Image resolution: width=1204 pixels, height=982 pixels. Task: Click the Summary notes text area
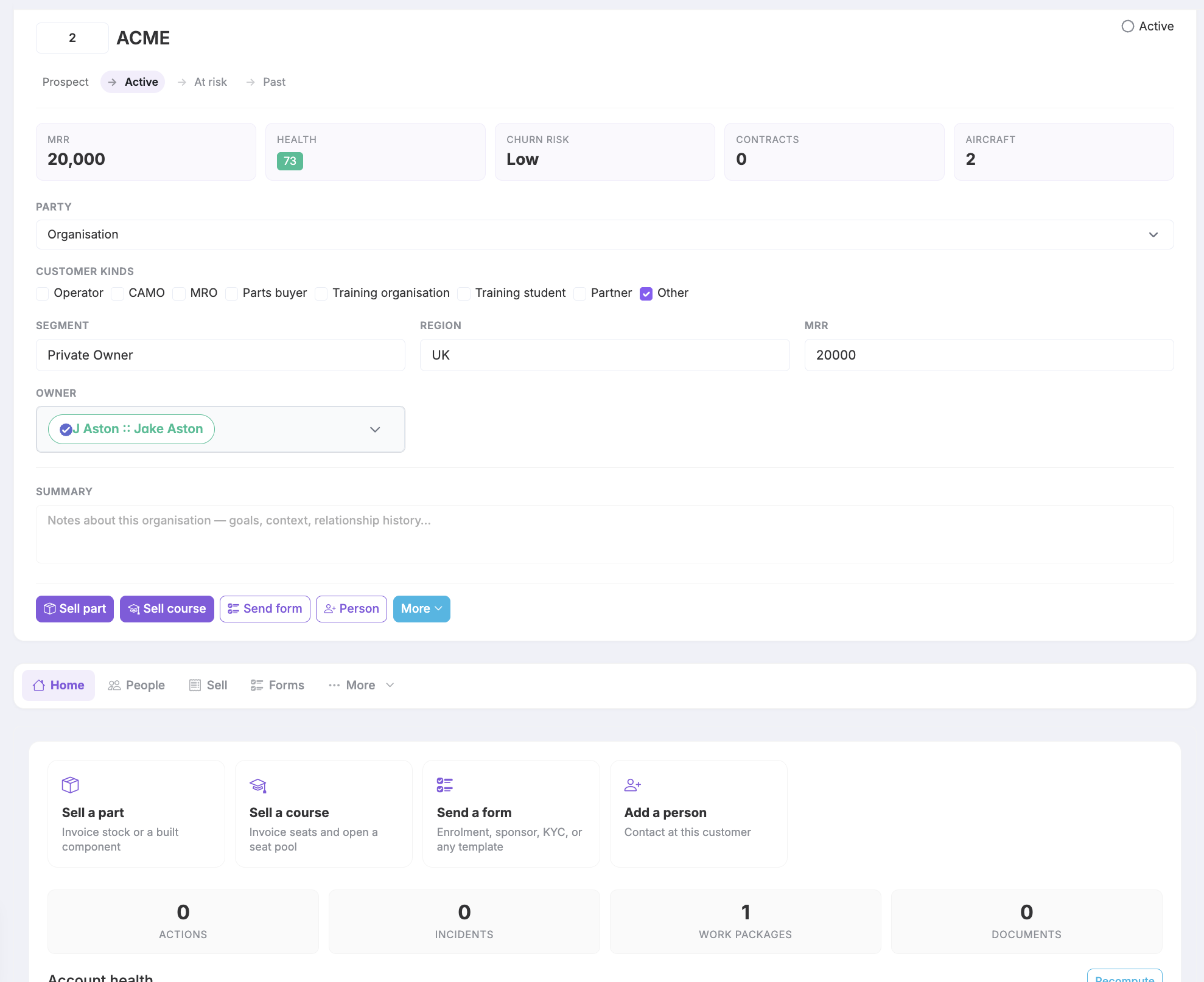pos(604,534)
